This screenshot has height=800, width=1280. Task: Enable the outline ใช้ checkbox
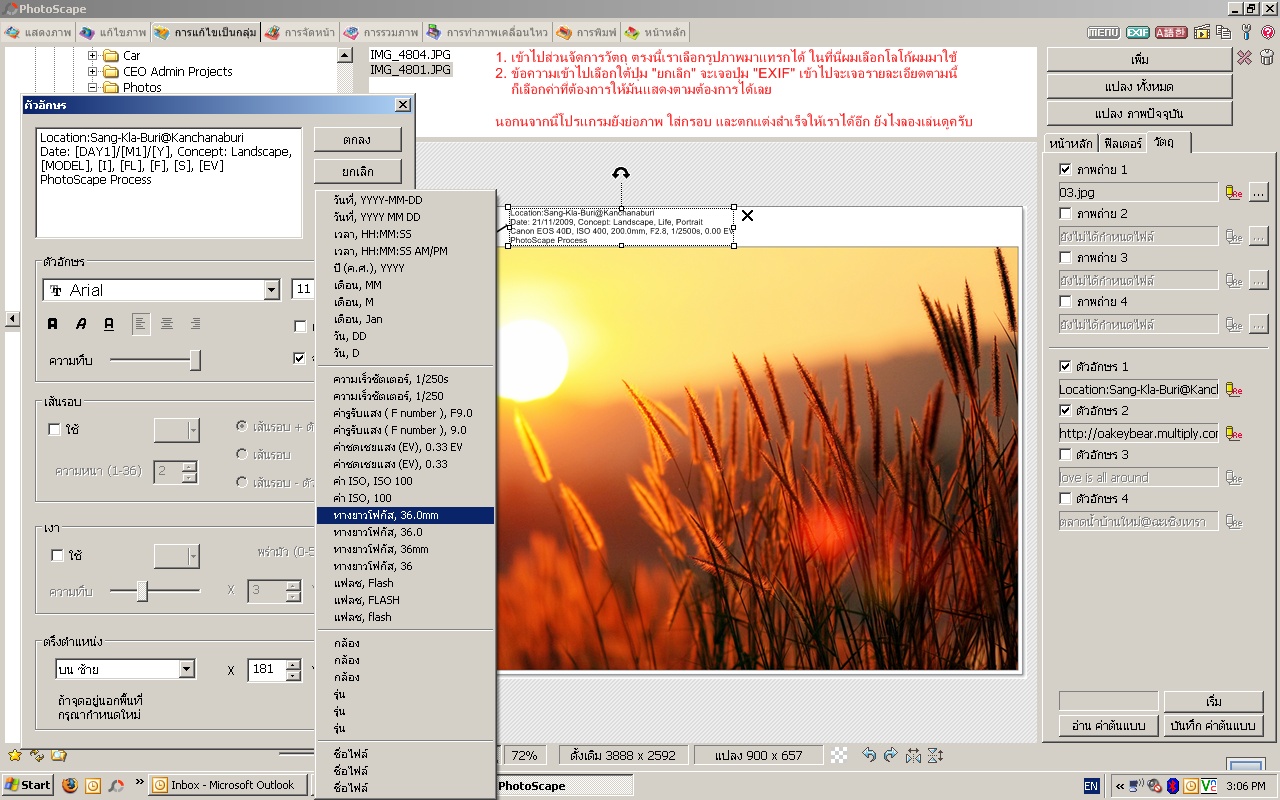pos(55,430)
